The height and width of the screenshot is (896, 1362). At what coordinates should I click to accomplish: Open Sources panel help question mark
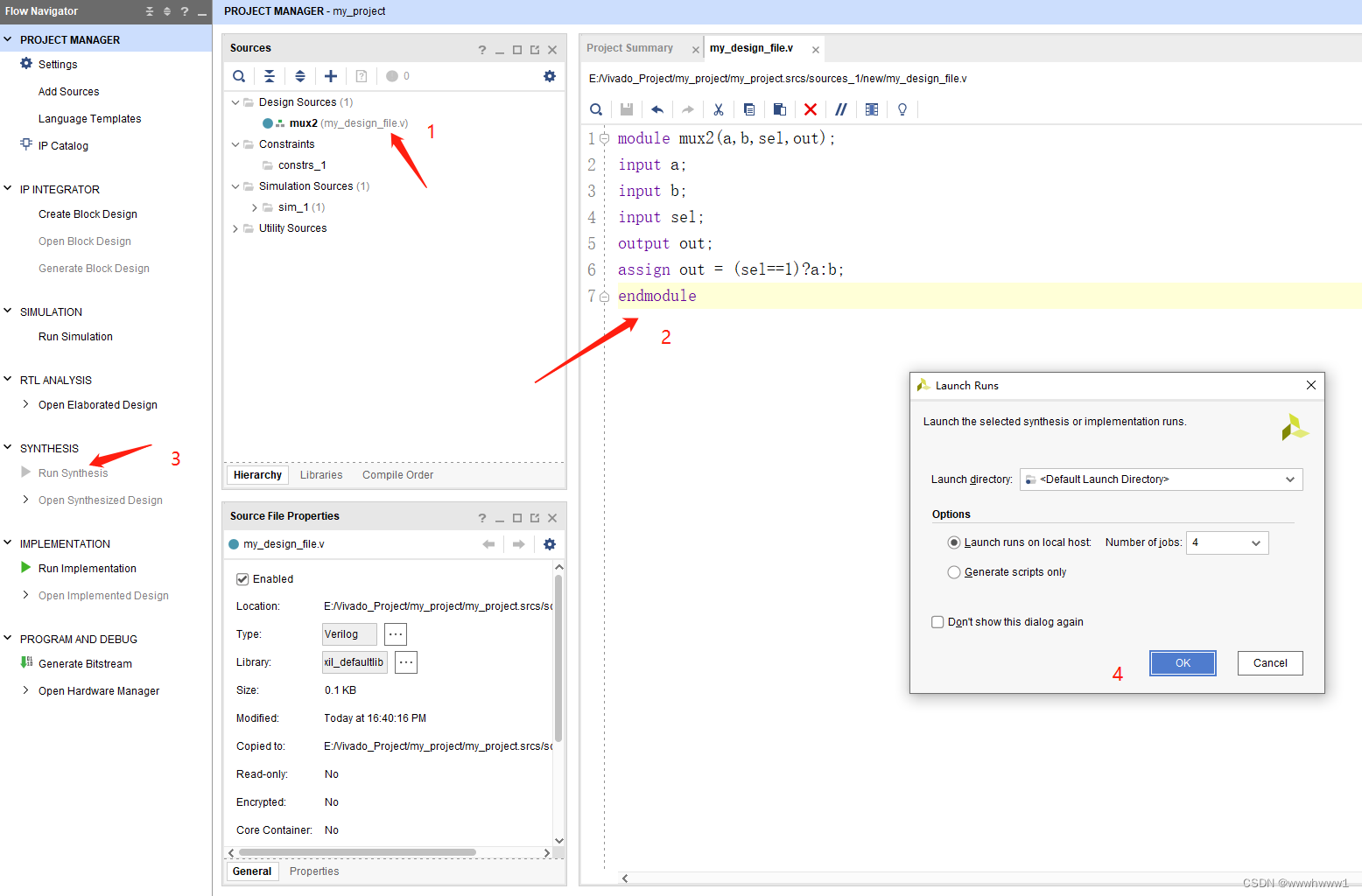[482, 50]
